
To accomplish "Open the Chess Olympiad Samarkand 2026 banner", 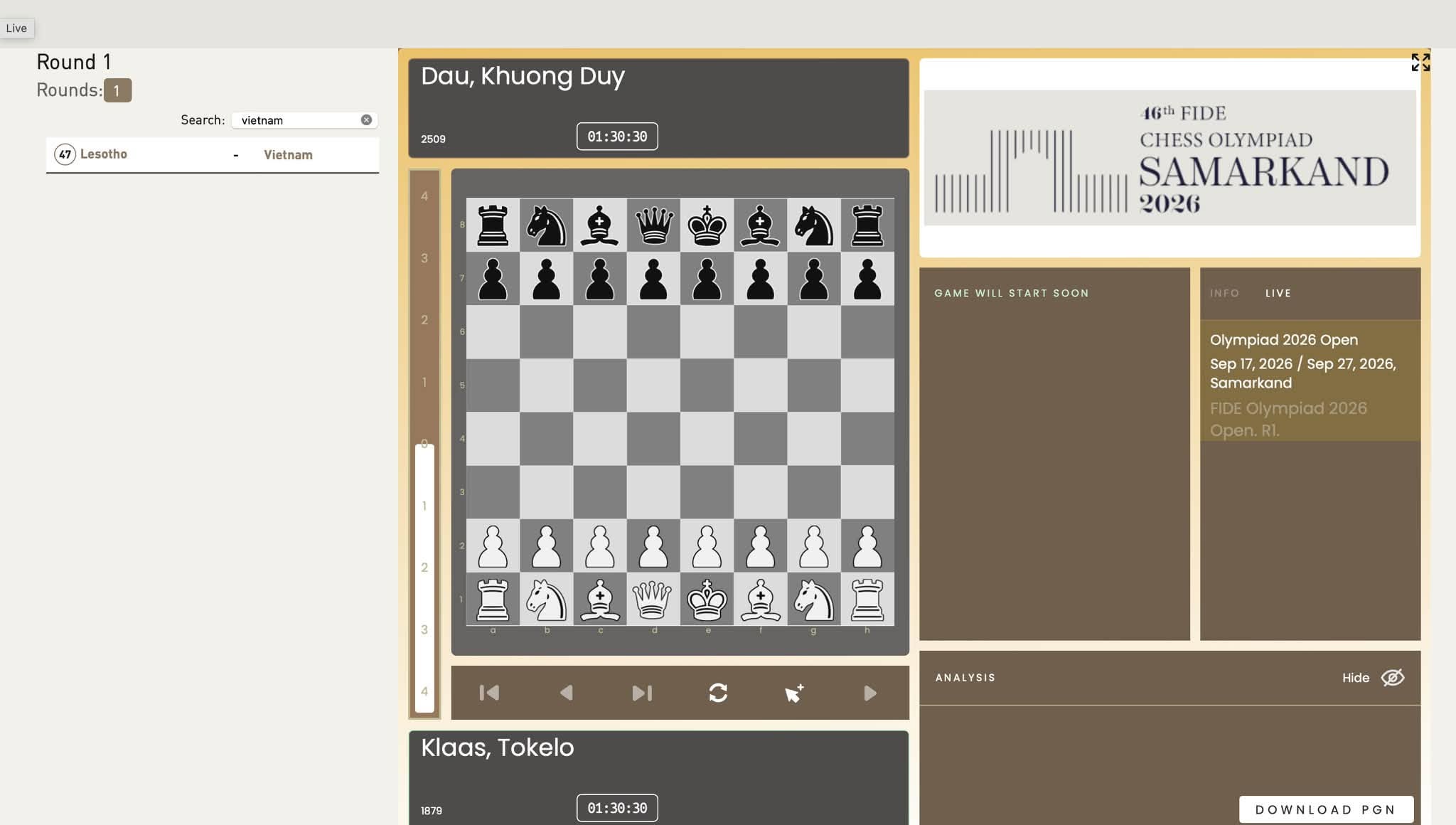I will point(1169,157).
